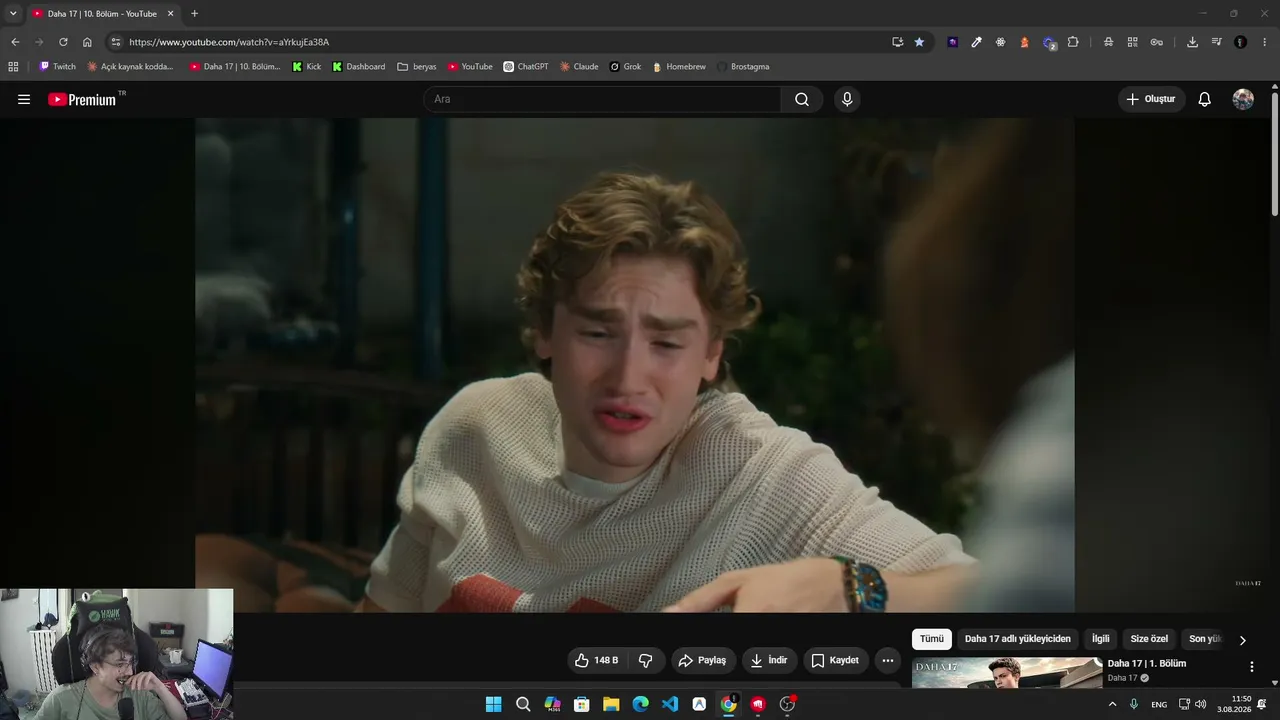Open browser downloads arrow icon
Viewport: 1280px width, 720px height.
click(x=1192, y=42)
